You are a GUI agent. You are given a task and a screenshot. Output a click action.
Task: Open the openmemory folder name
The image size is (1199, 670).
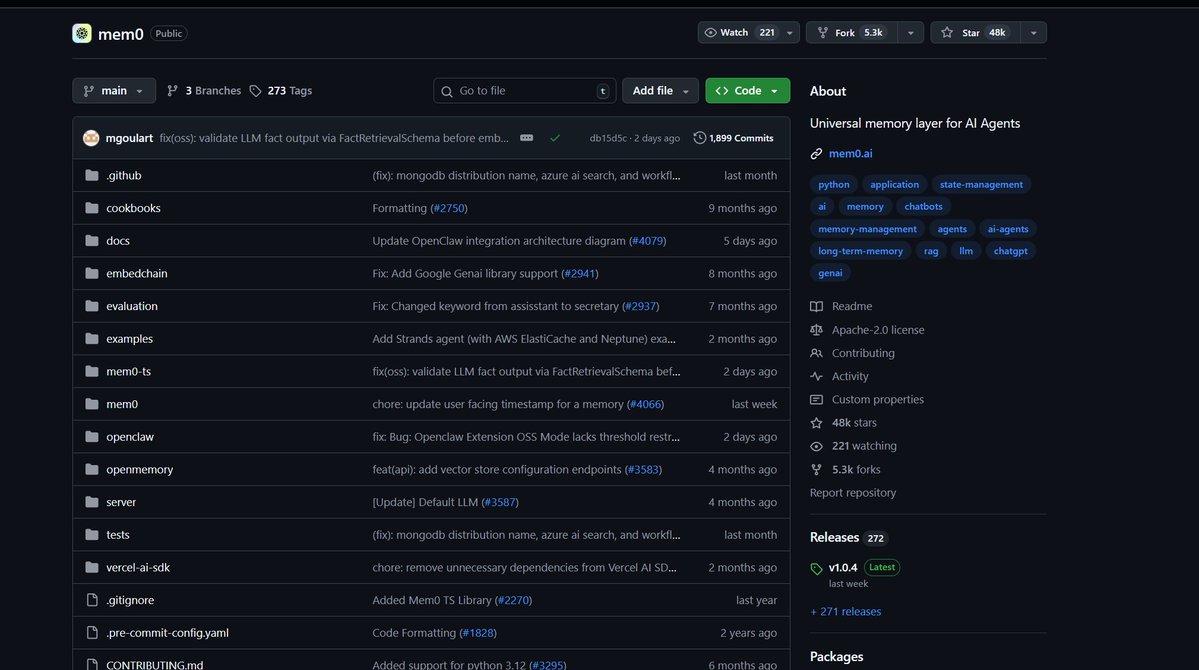[x=139, y=469]
